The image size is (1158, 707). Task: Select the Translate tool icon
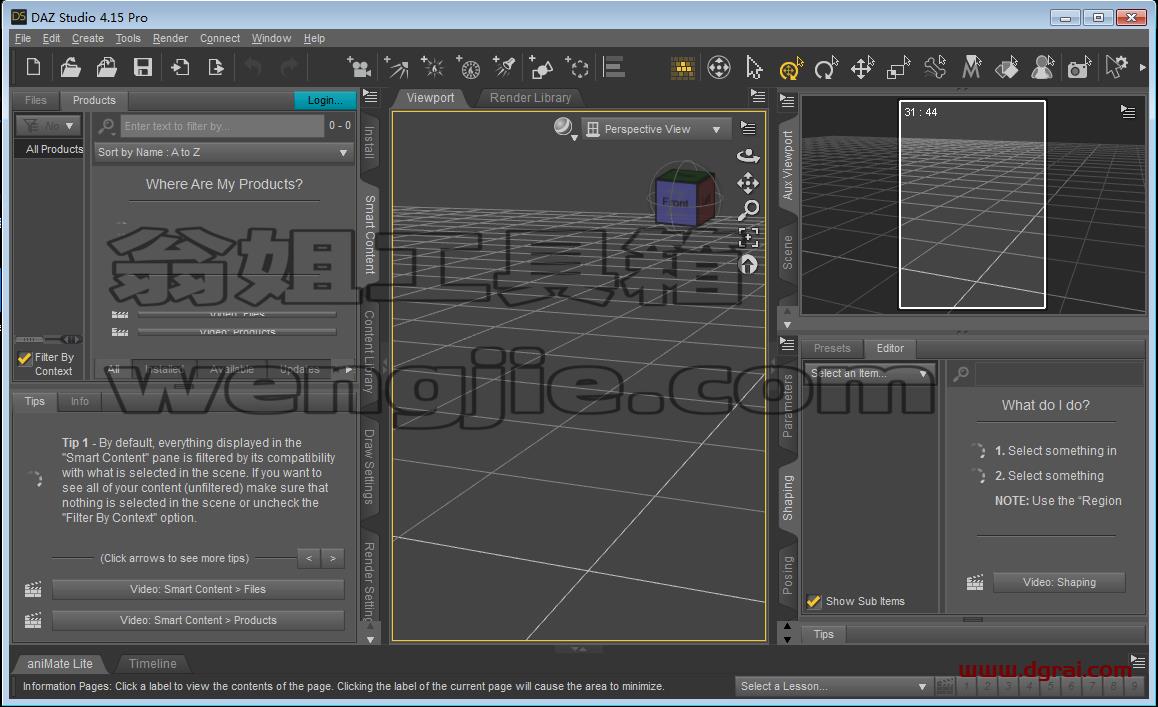862,68
